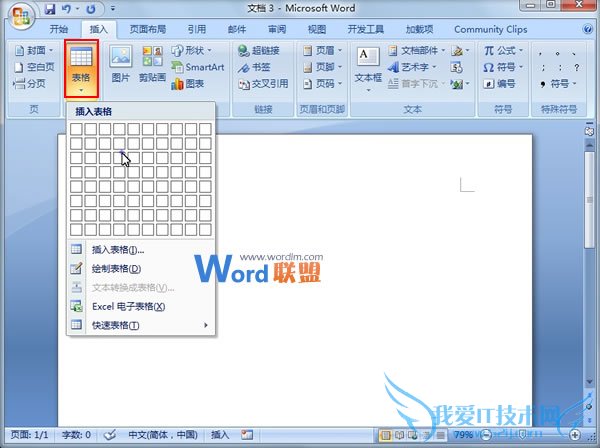This screenshot has height=448, width=600.
Task: Click the signature line icon in 文本 group
Action: [x=459, y=50]
